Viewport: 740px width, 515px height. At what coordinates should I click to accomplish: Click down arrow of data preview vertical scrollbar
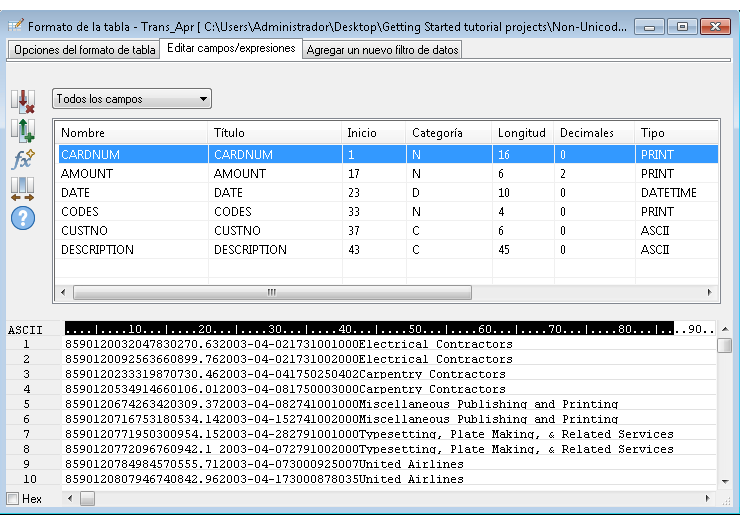click(725, 481)
